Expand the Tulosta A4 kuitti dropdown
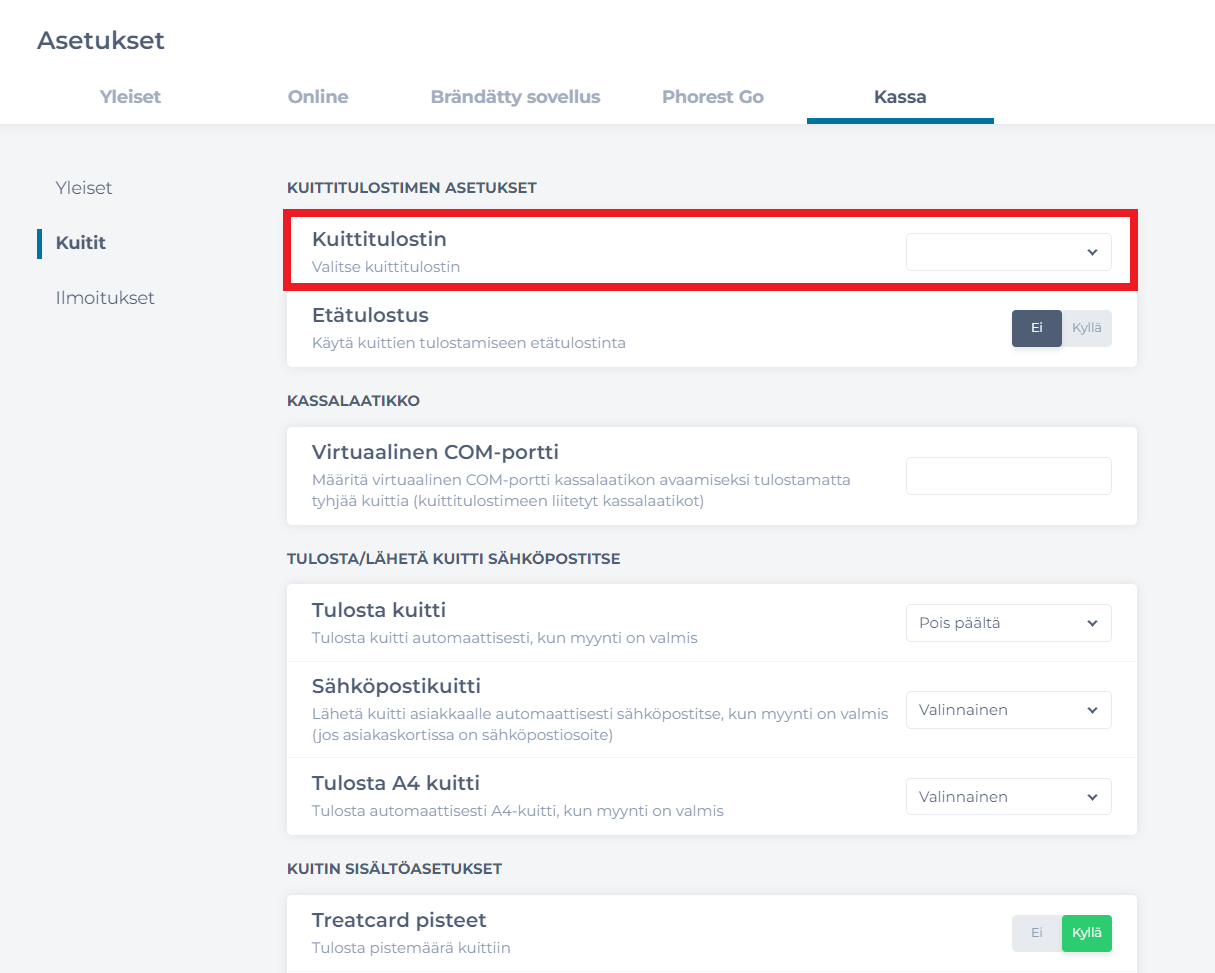Image resolution: width=1215 pixels, height=973 pixels. [x=1008, y=797]
